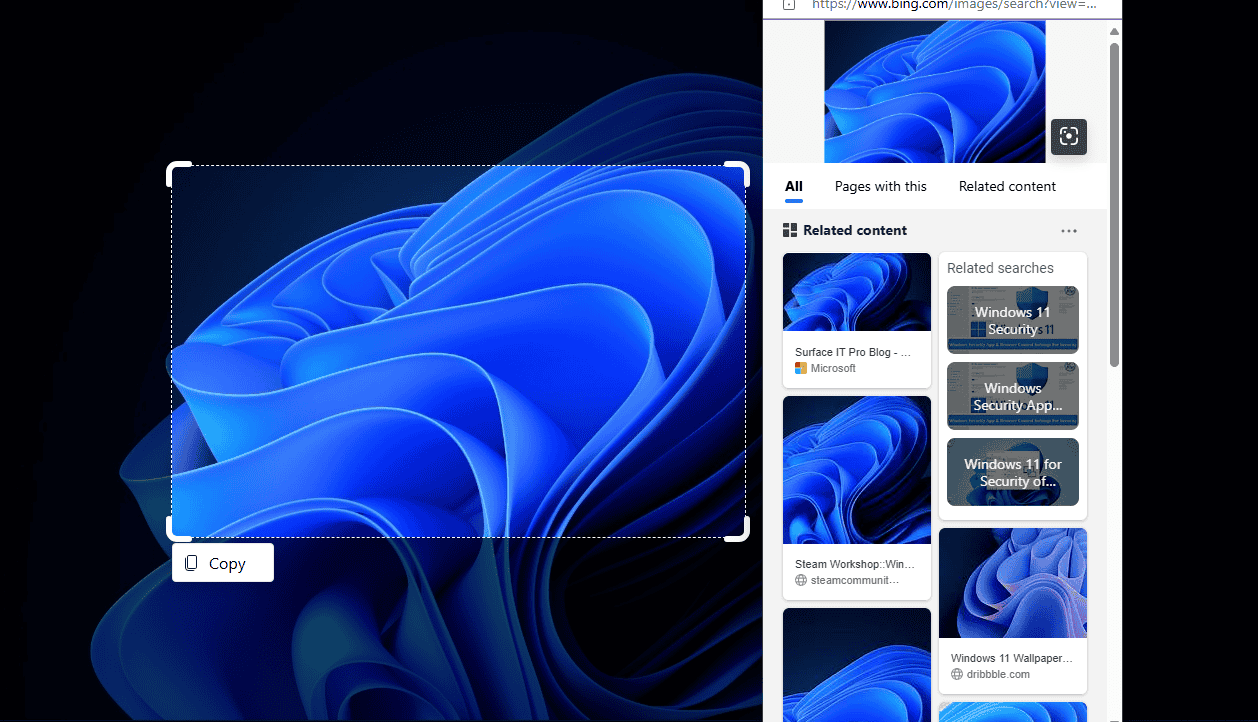The width and height of the screenshot is (1258, 722).
Task: Open the Surface IT Pro Blog thumbnail image
Action: [857, 292]
